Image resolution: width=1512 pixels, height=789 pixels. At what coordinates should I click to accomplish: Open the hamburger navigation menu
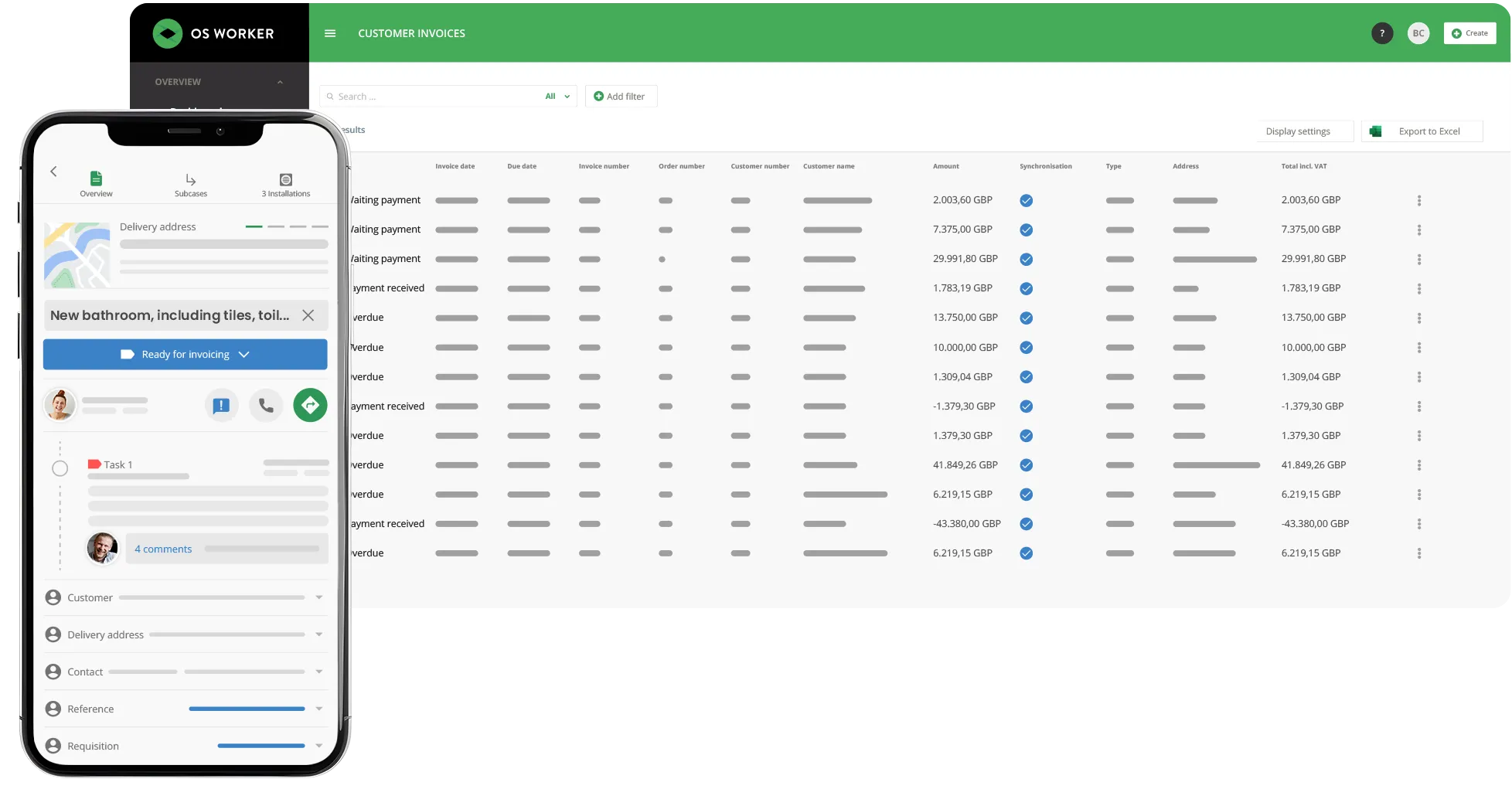point(330,33)
